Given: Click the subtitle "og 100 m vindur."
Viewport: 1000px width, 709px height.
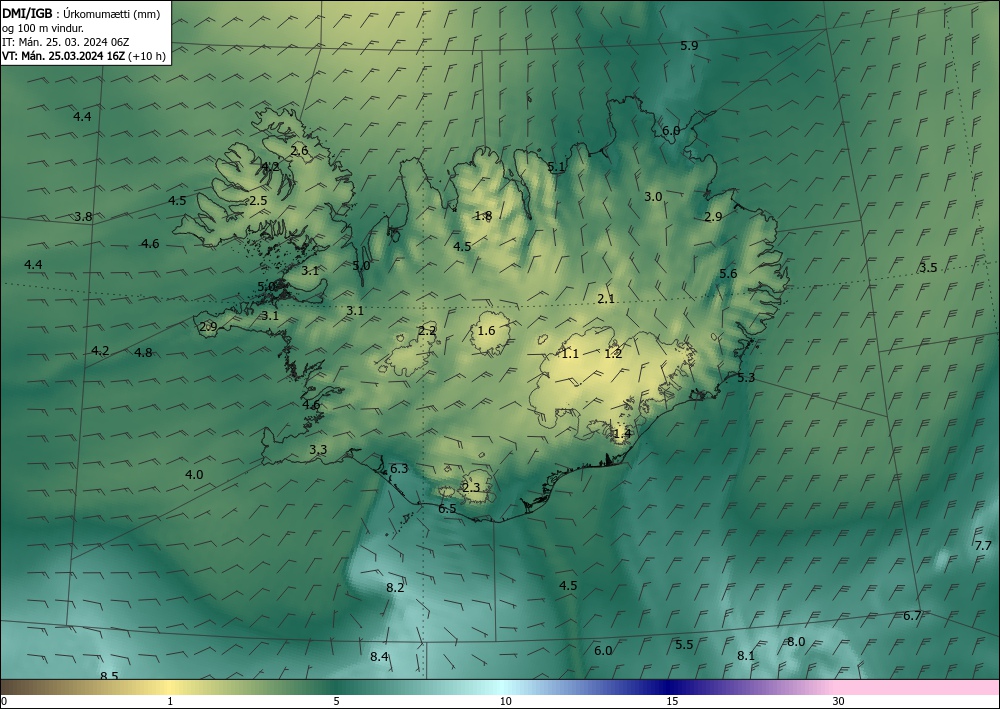Looking at the screenshot, I should click(x=43, y=28).
